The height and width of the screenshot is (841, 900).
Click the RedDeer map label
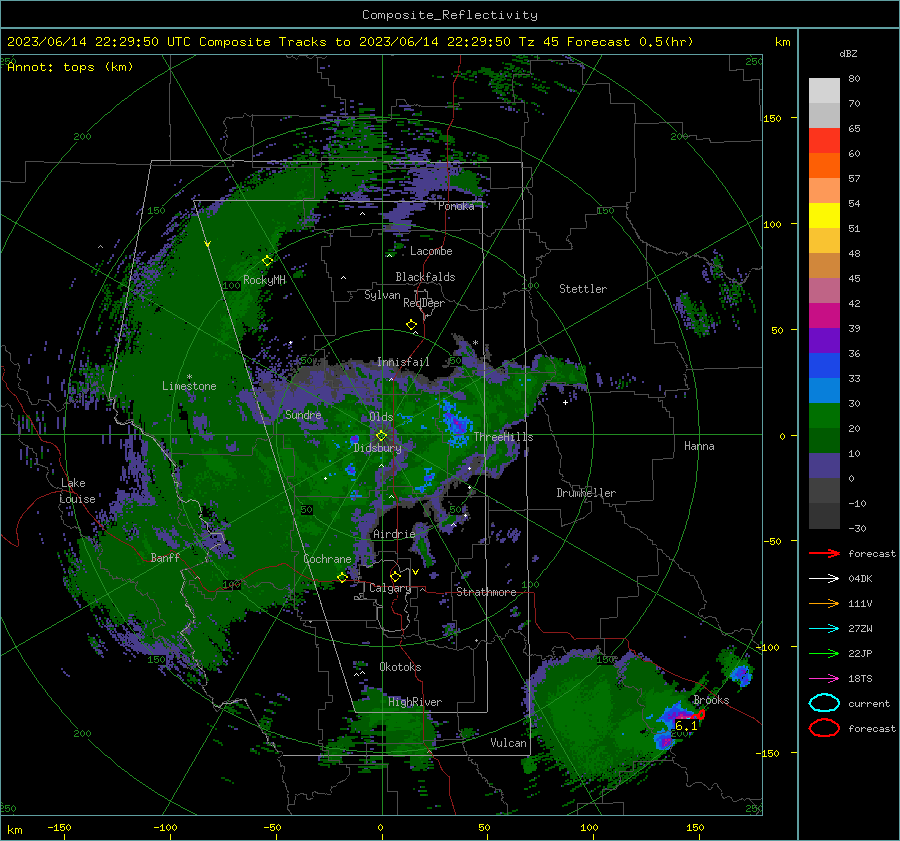coord(424,303)
